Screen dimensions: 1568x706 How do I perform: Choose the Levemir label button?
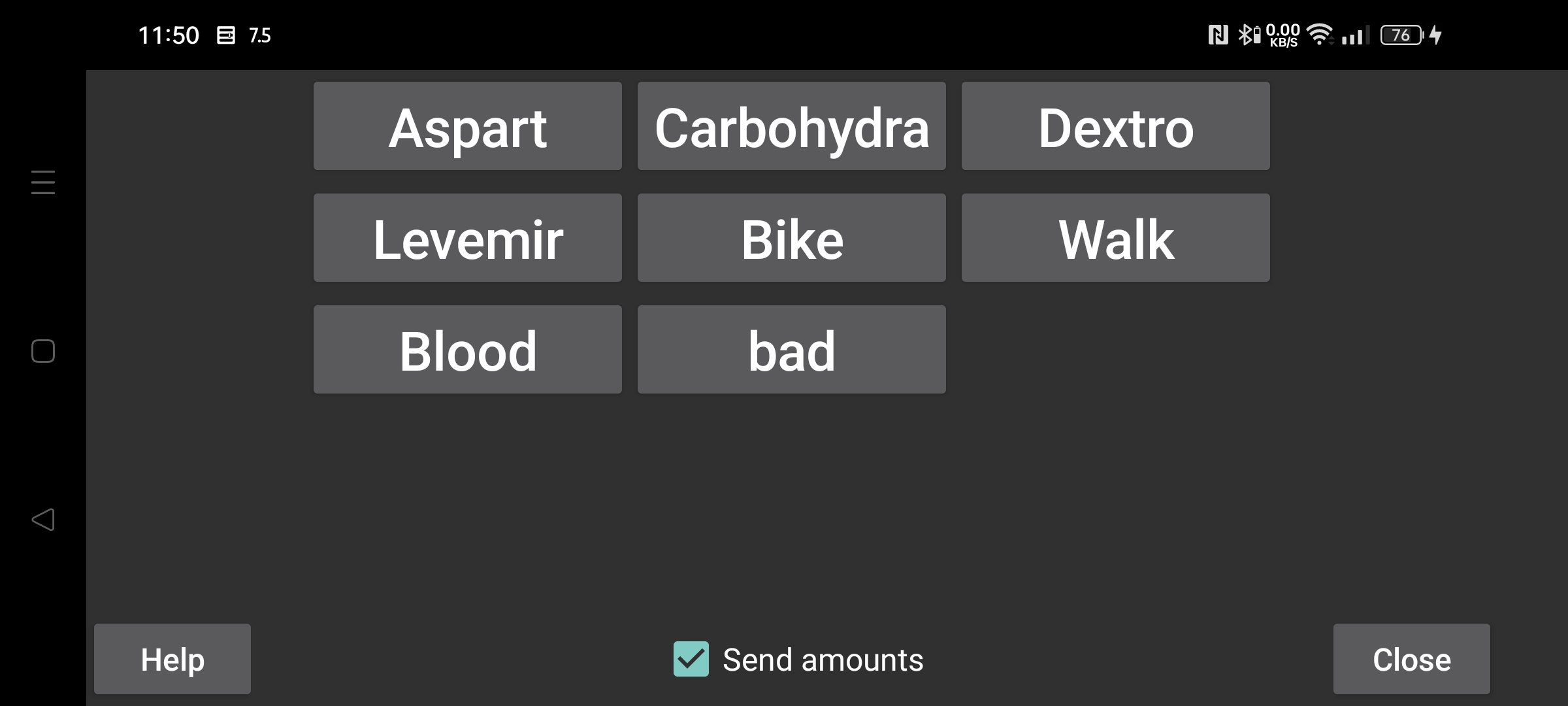pyautogui.click(x=468, y=238)
